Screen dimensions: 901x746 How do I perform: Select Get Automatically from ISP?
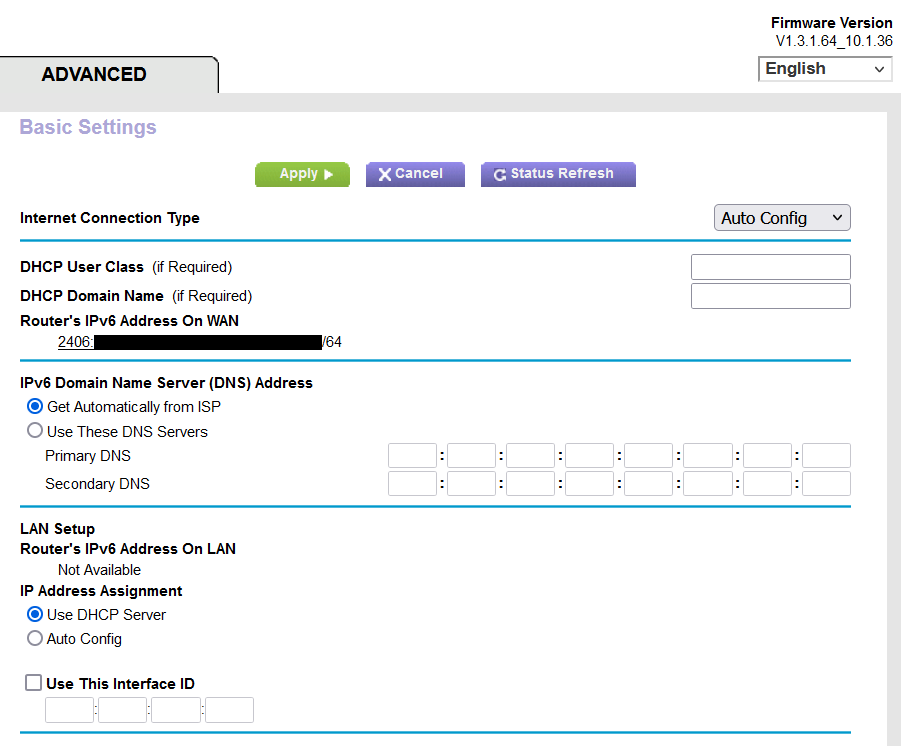pos(35,406)
